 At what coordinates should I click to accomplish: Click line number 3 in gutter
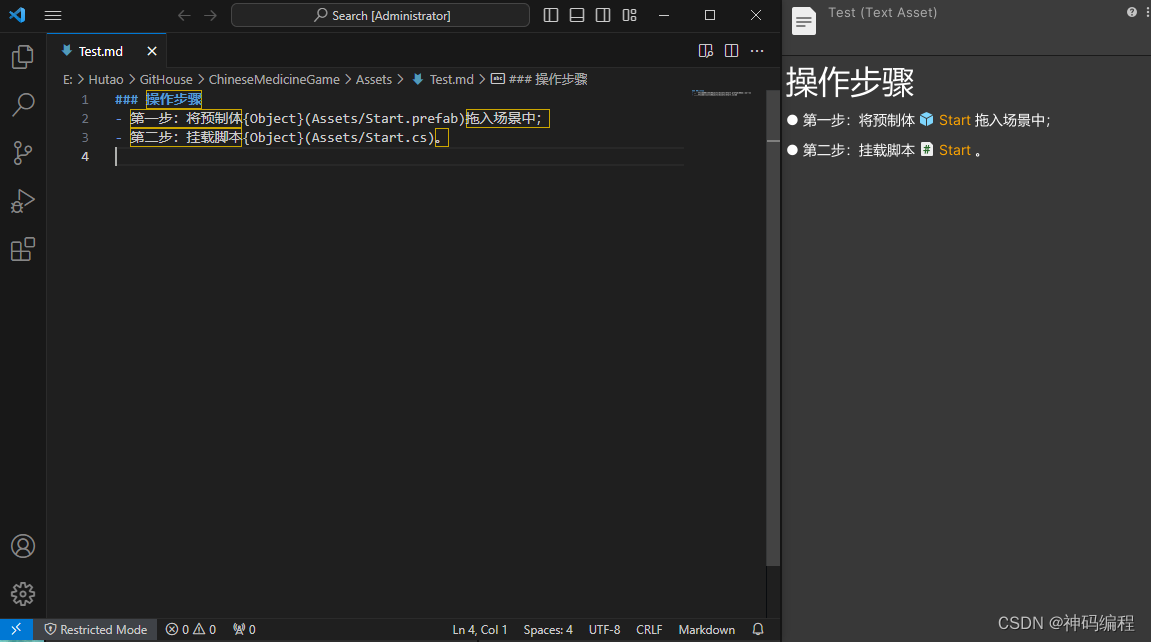click(x=85, y=137)
